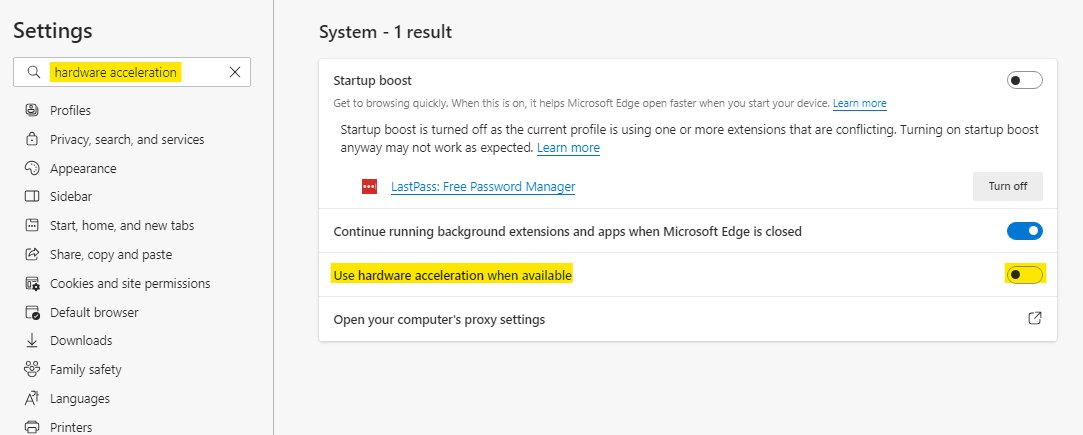Click the Sidebar panel icon
Image resolution: width=1083 pixels, height=435 pixels.
tap(32, 197)
